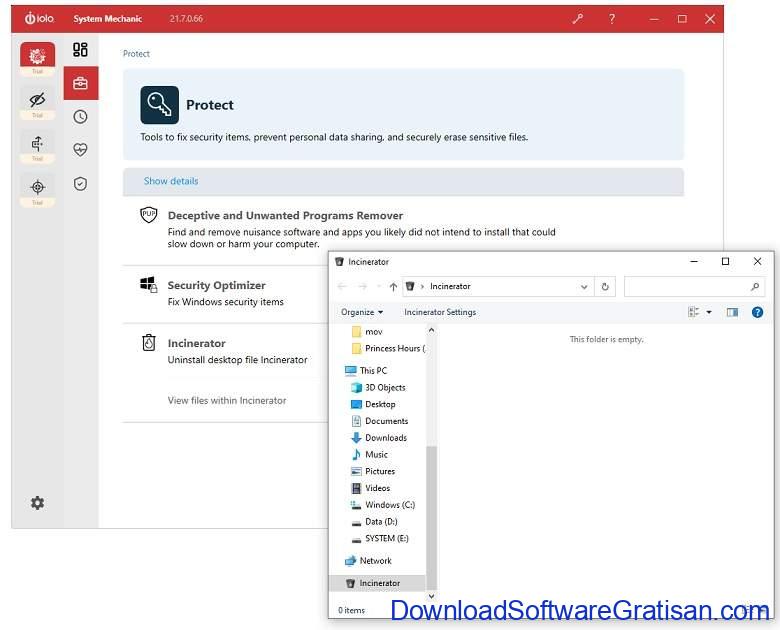Open the Organize menu
Image resolution: width=780 pixels, height=630 pixels.
click(x=362, y=312)
